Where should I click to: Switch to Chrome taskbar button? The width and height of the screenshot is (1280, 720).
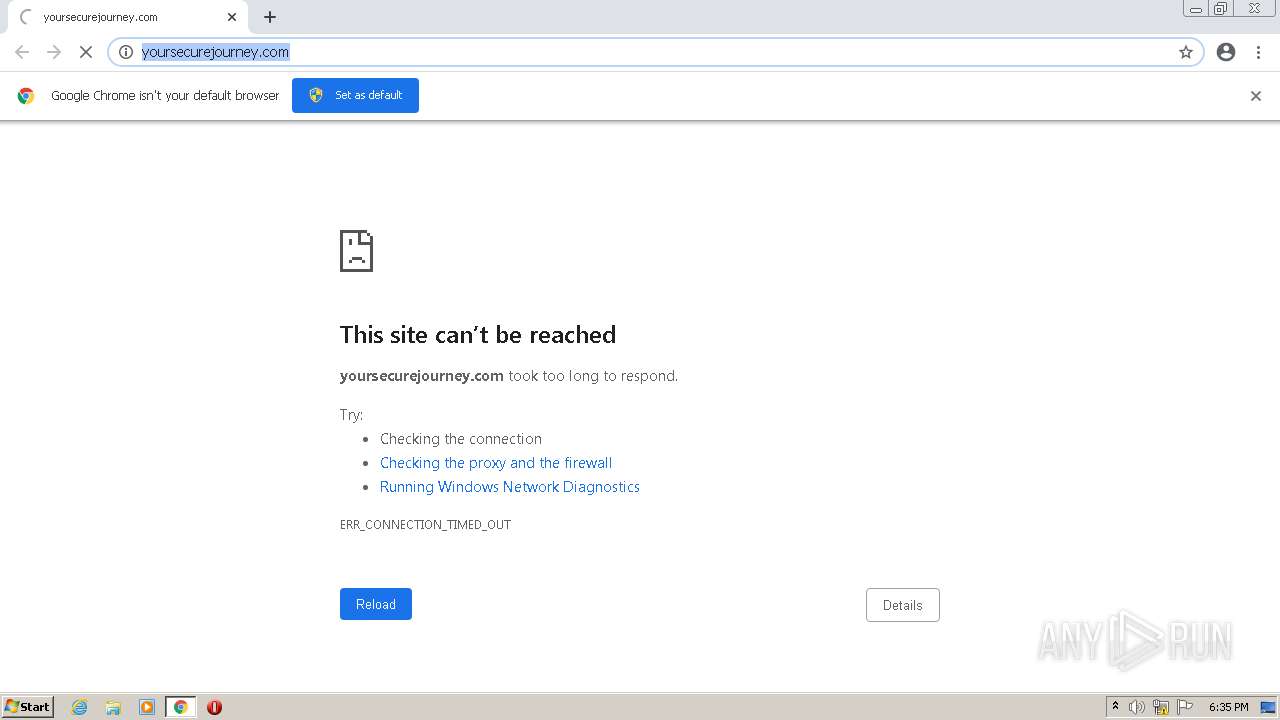pos(180,707)
